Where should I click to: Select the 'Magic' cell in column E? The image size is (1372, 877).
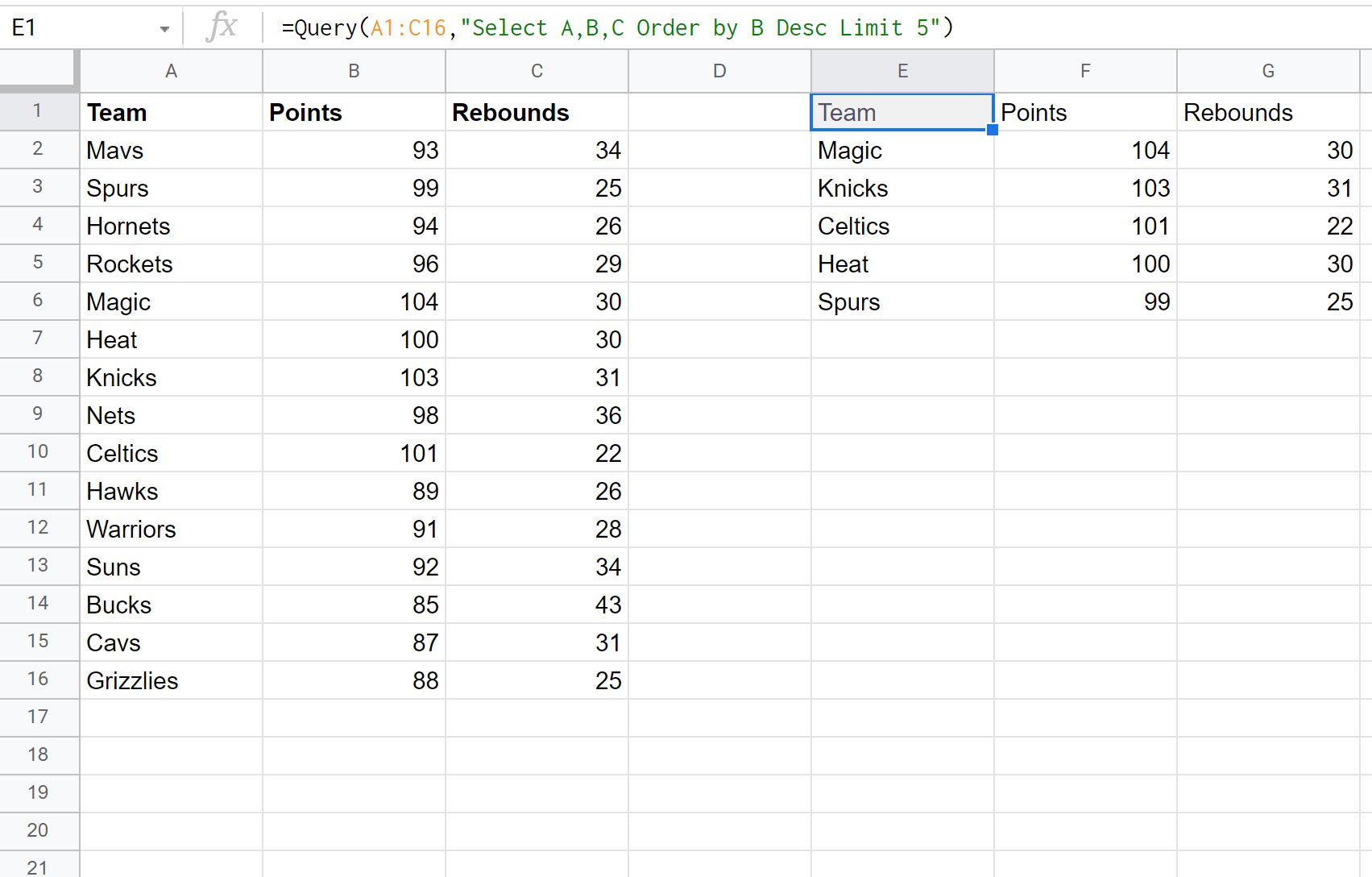(x=903, y=150)
